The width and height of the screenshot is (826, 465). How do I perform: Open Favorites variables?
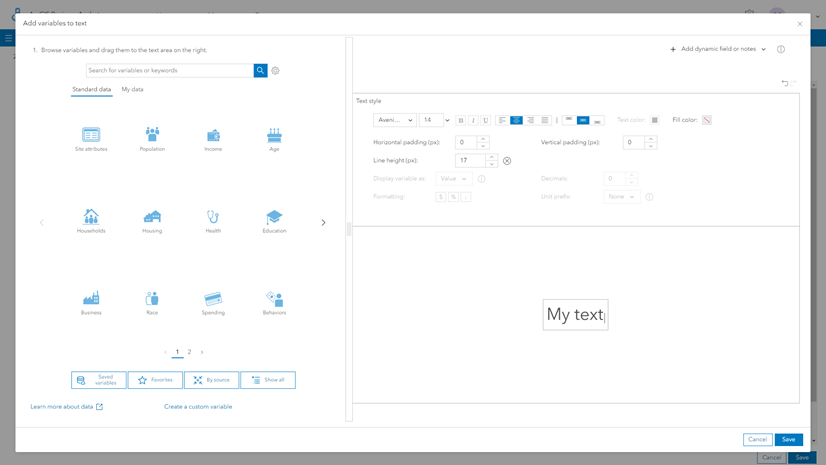(x=155, y=380)
